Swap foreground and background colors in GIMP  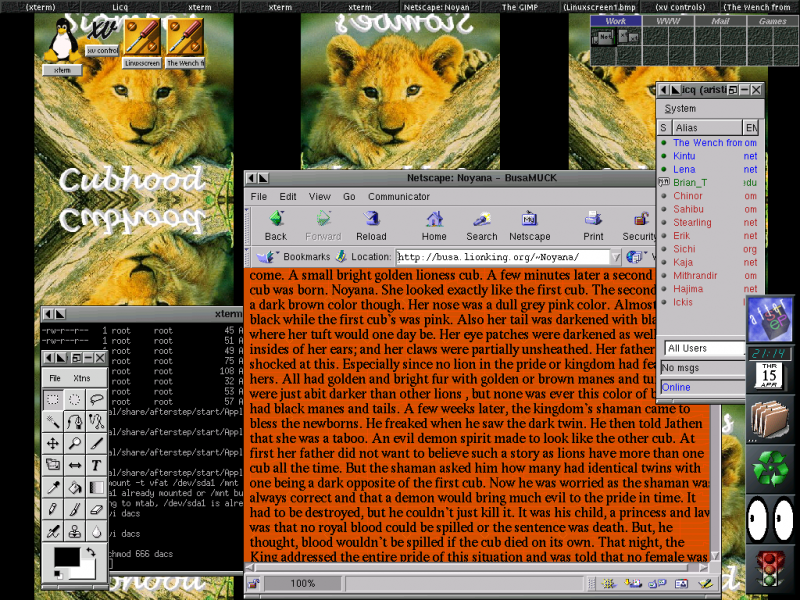pos(92,551)
